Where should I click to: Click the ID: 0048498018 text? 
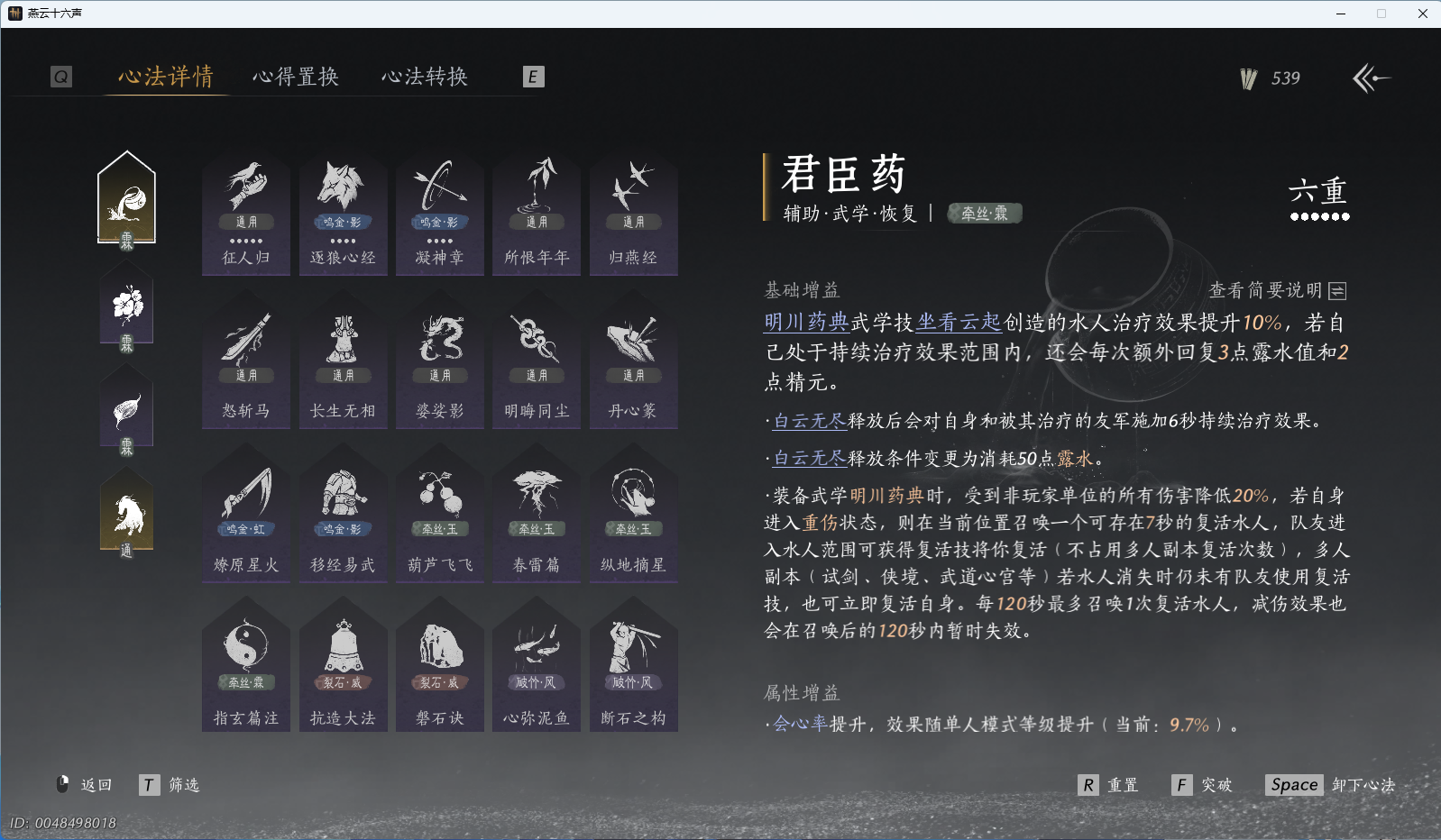[63, 823]
